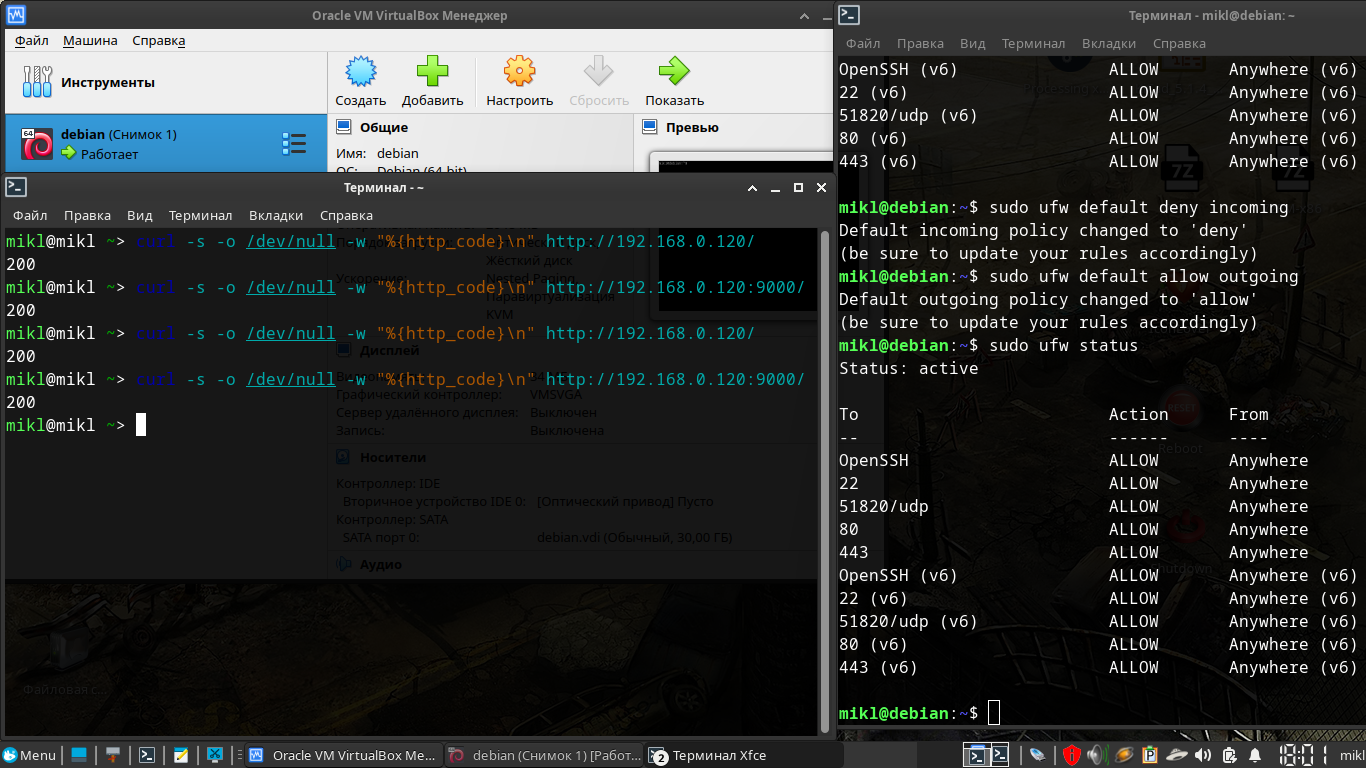
Task: Click the taskbar clock
Action: coord(1303,755)
